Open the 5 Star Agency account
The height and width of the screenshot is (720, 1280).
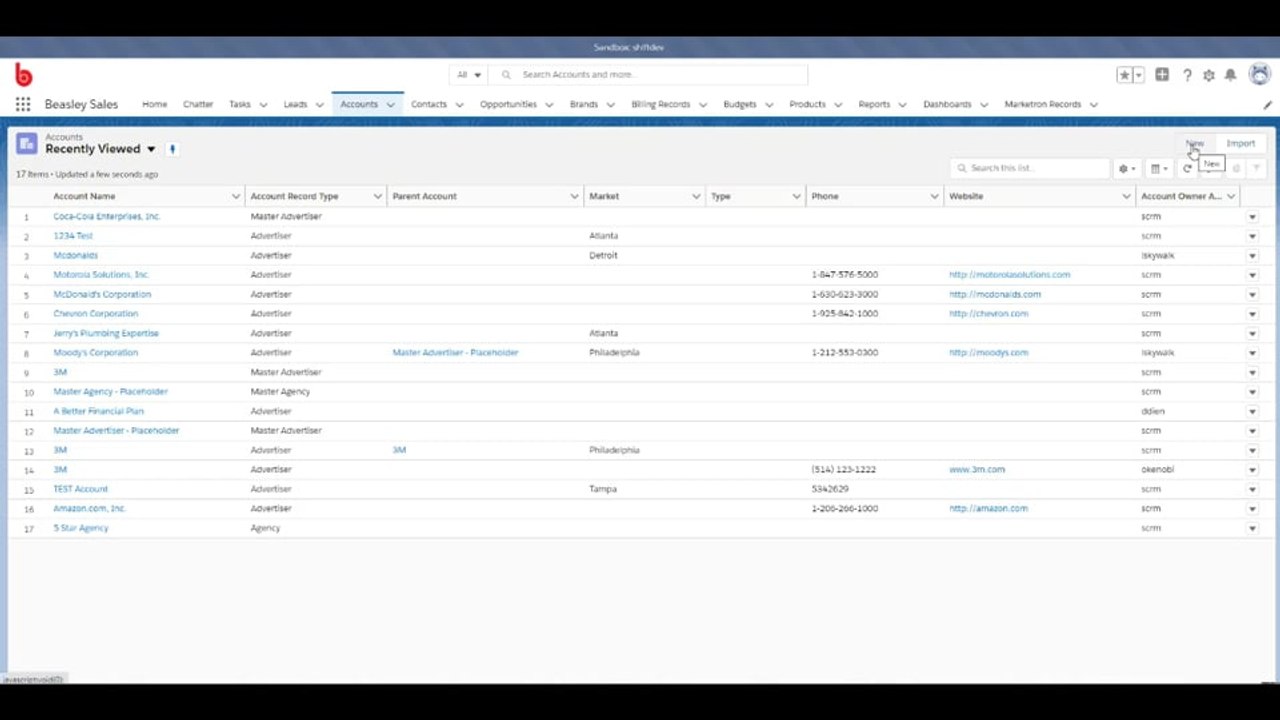(x=81, y=528)
